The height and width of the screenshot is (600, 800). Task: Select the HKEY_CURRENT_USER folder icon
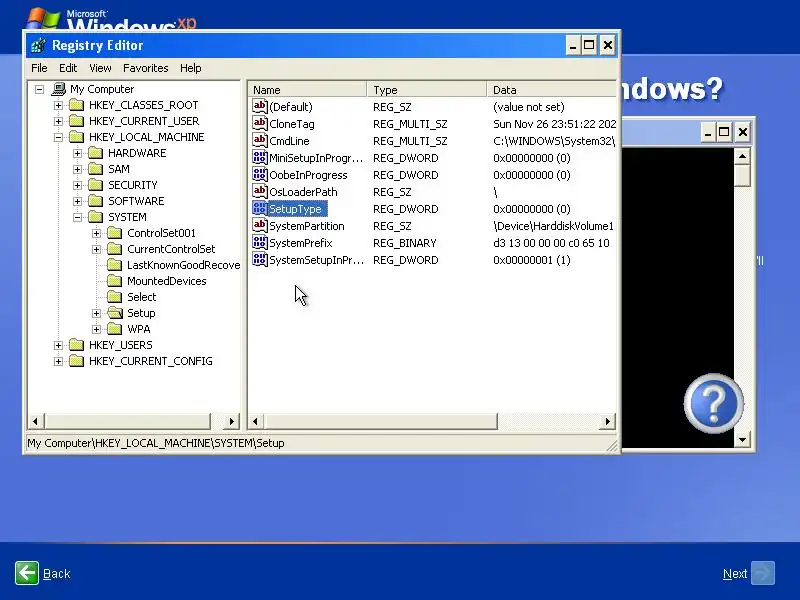[x=77, y=121]
